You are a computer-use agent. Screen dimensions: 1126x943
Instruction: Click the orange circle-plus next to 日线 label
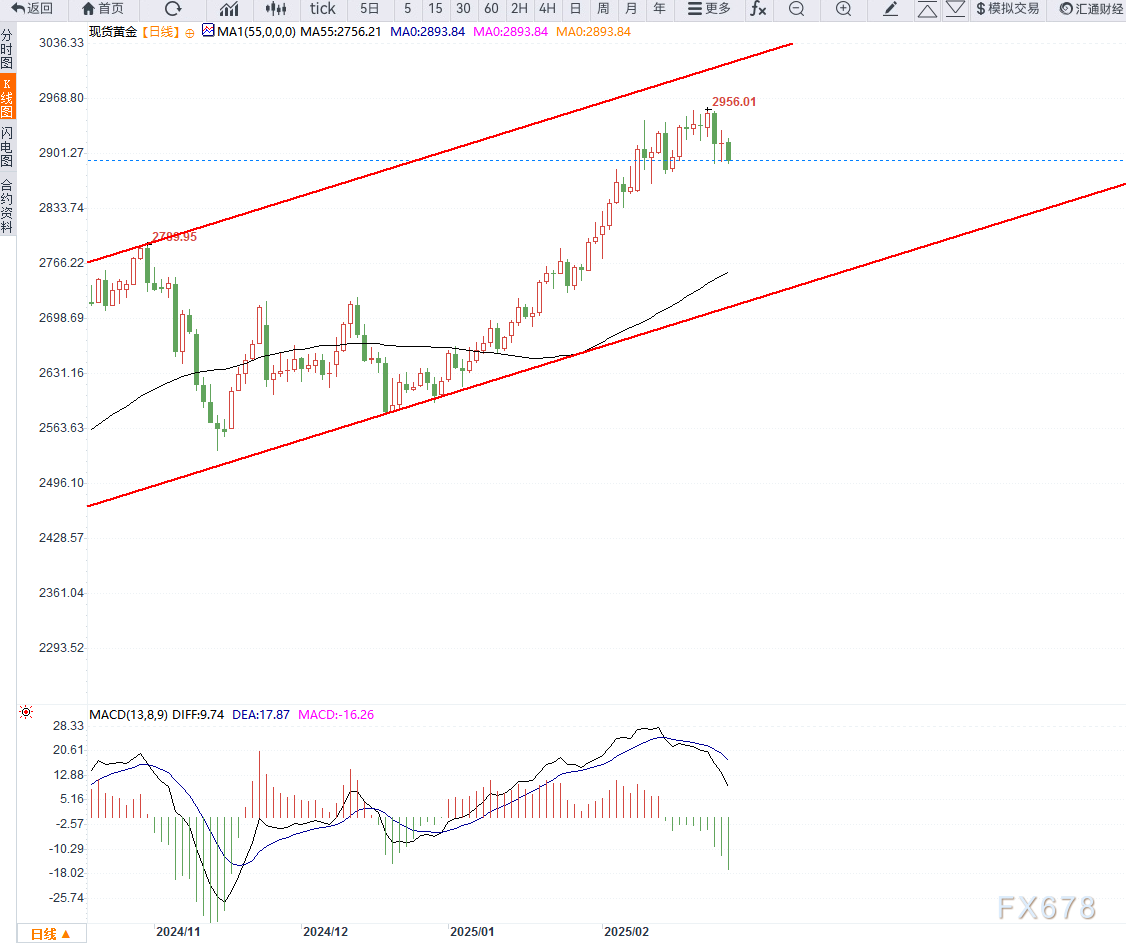click(x=190, y=32)
